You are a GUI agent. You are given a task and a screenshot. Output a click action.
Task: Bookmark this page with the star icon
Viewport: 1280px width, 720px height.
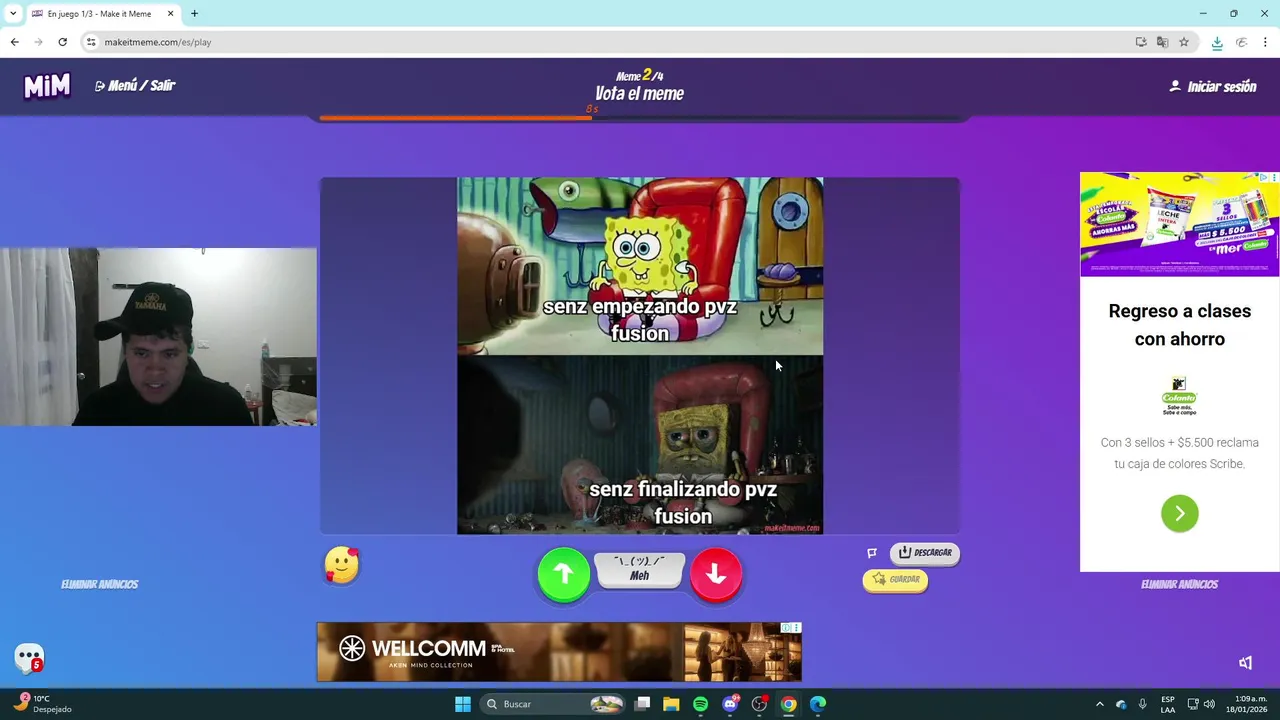(1184, 42)
